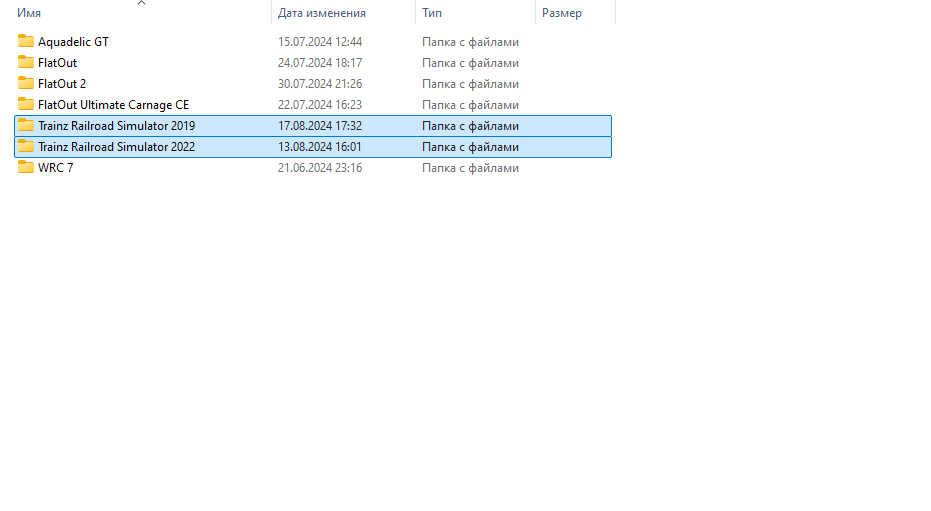
Task: Sort by the Тип column header
Action: [x=432, y=13]
